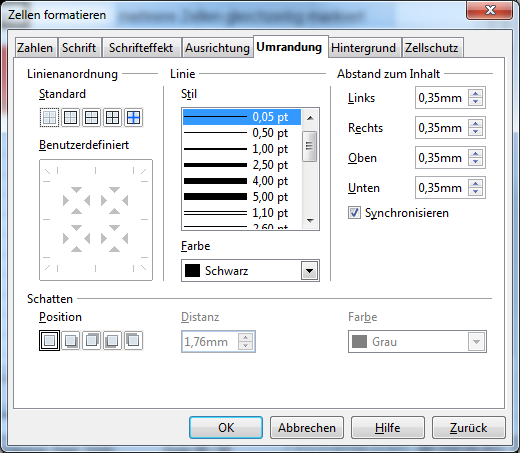Open the Schrifteffekt tab
The image size is (520, 454).
[x=141, y=48]
